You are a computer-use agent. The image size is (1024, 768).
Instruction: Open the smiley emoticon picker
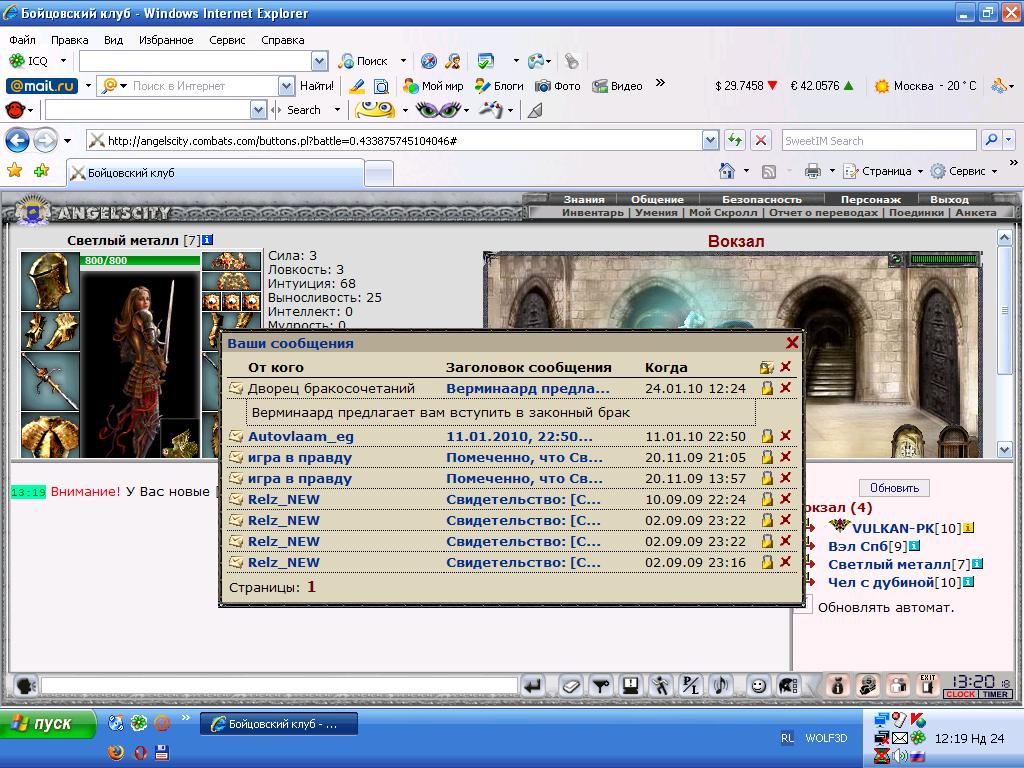[x=758, y=686]
